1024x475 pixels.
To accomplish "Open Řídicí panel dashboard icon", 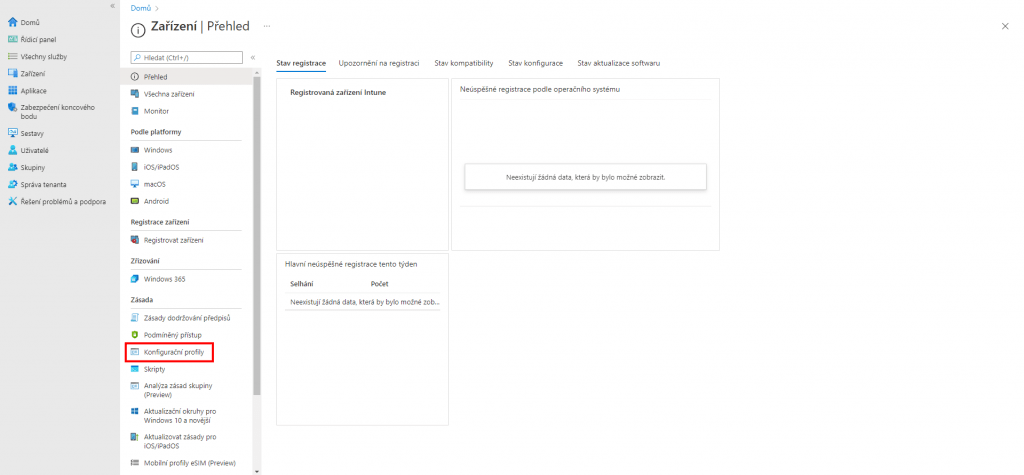I will [13, 39].
